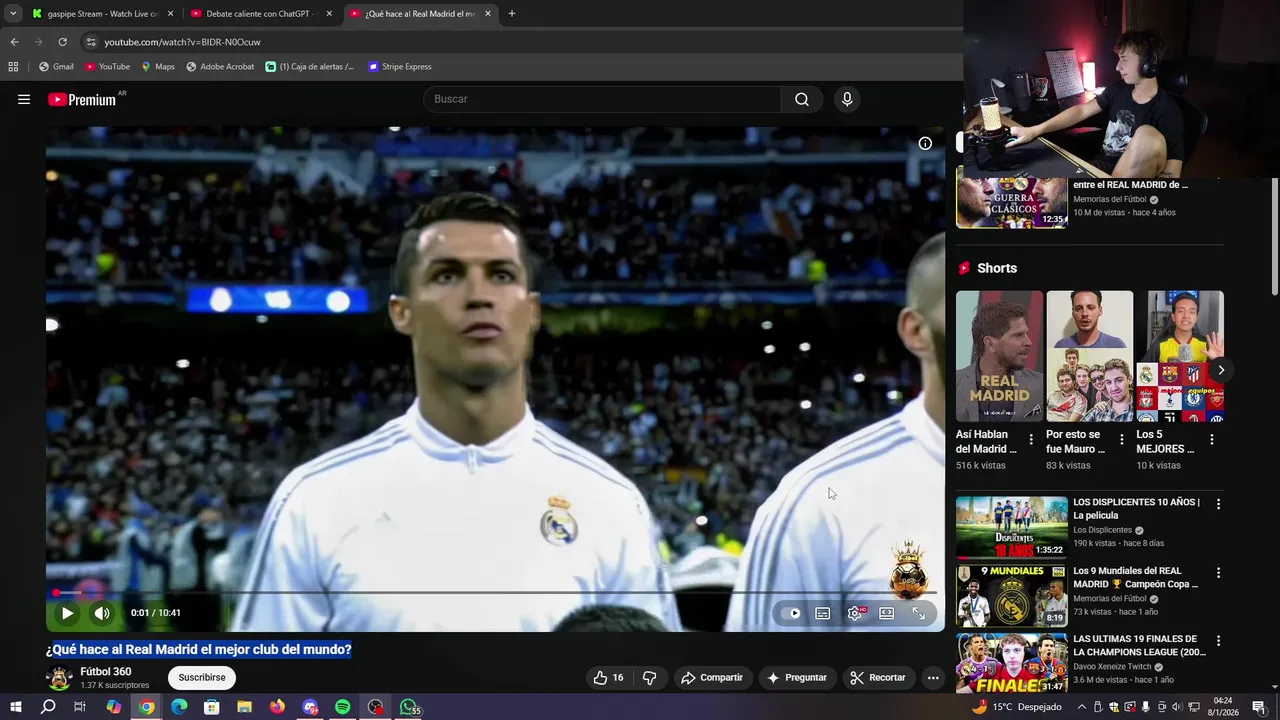
Task: Open File Explorer from the taskbar
Action: pos(244,707)
